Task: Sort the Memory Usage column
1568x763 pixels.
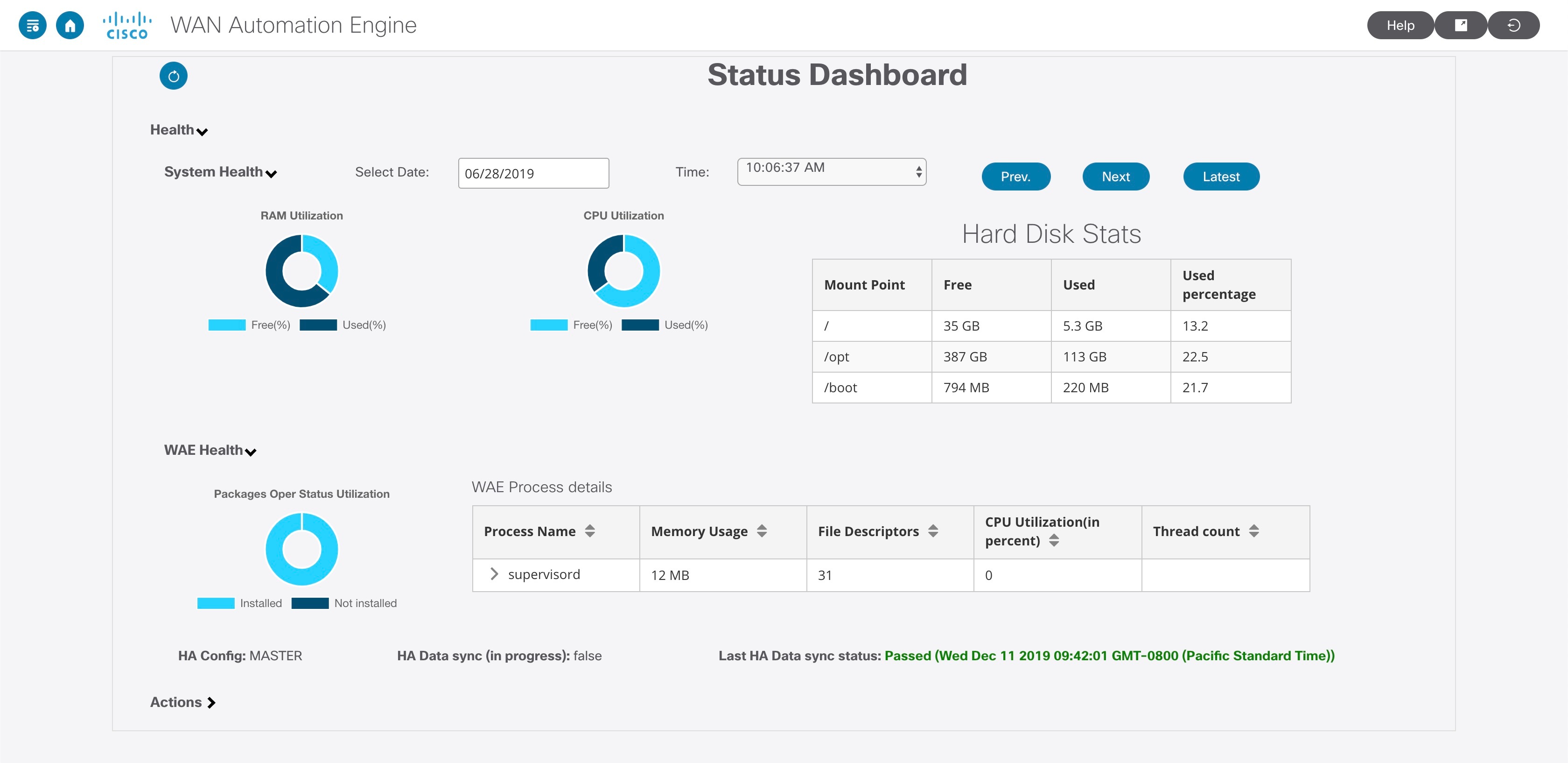Action: point(762,531)
